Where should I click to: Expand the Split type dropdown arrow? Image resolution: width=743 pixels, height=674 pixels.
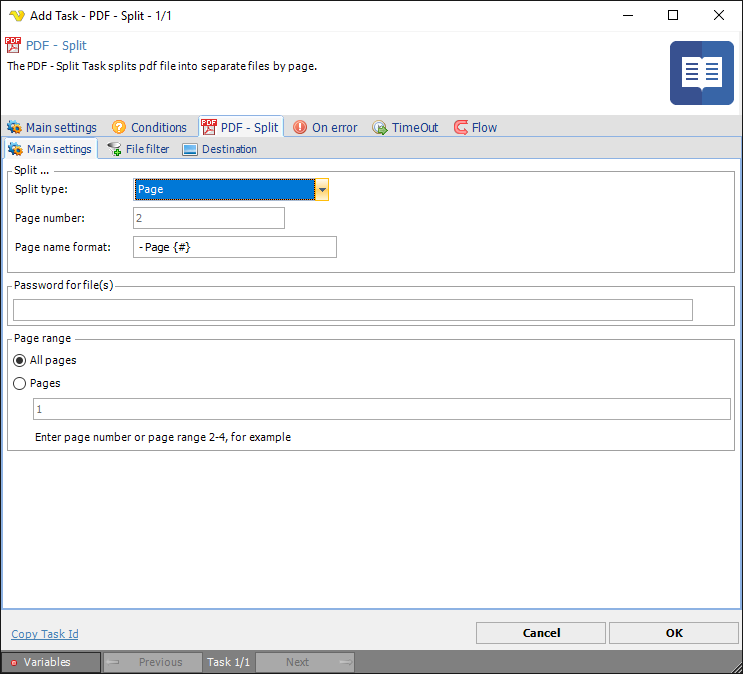[x=322, y=190]
